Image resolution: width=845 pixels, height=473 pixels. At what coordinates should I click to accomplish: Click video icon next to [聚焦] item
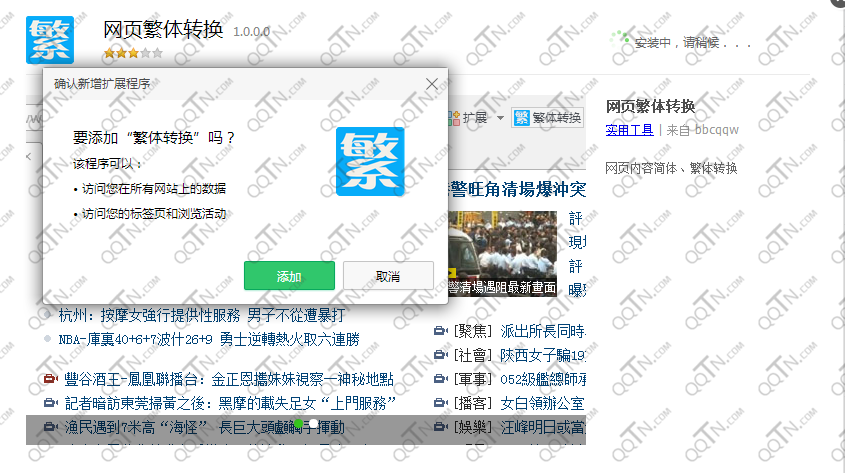point(440,331)
